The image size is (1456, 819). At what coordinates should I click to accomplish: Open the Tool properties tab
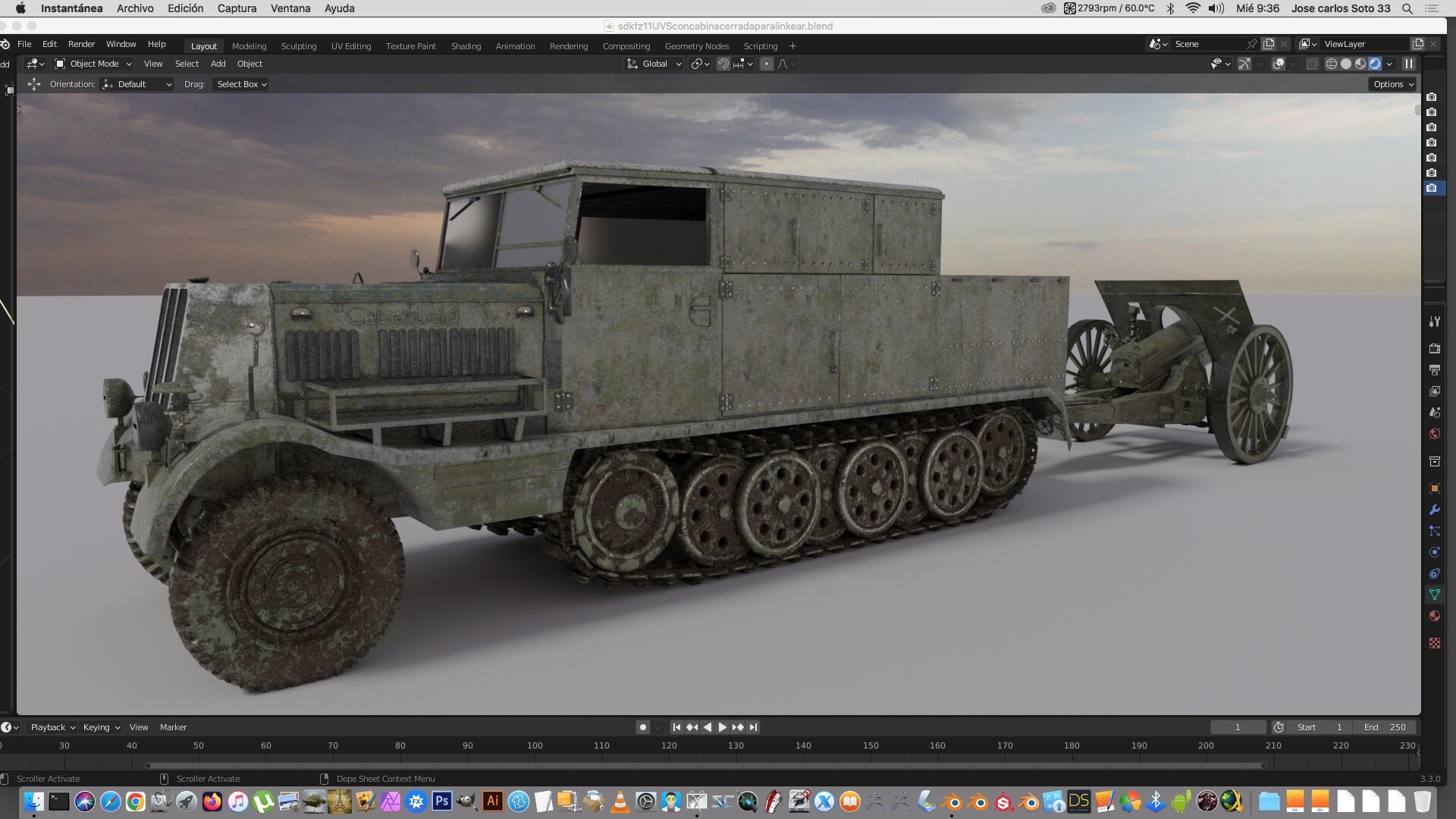pyautogui.click(x=1434, y=322)
